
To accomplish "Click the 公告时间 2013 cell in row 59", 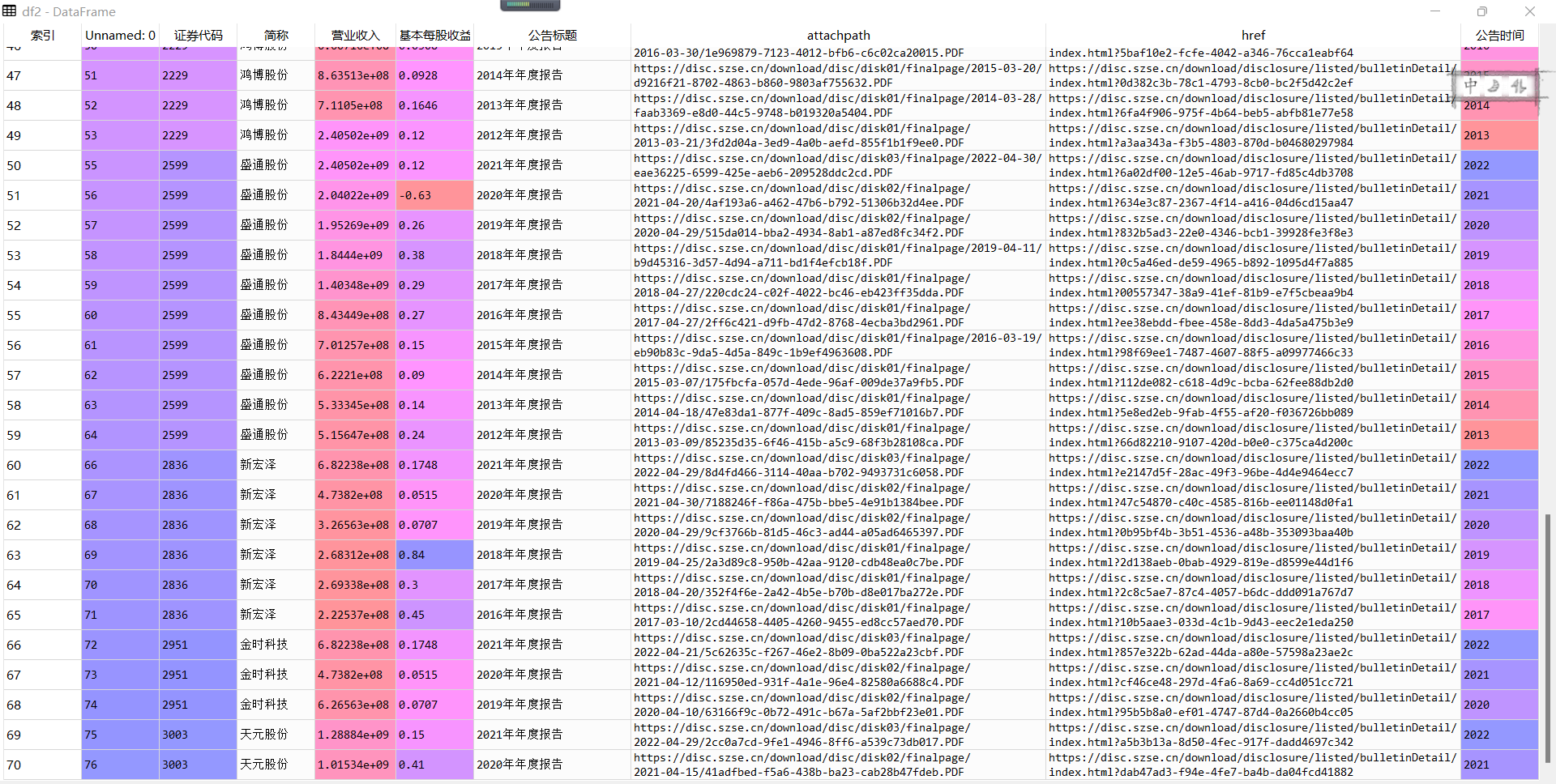I will click(x=1499, y=435).
